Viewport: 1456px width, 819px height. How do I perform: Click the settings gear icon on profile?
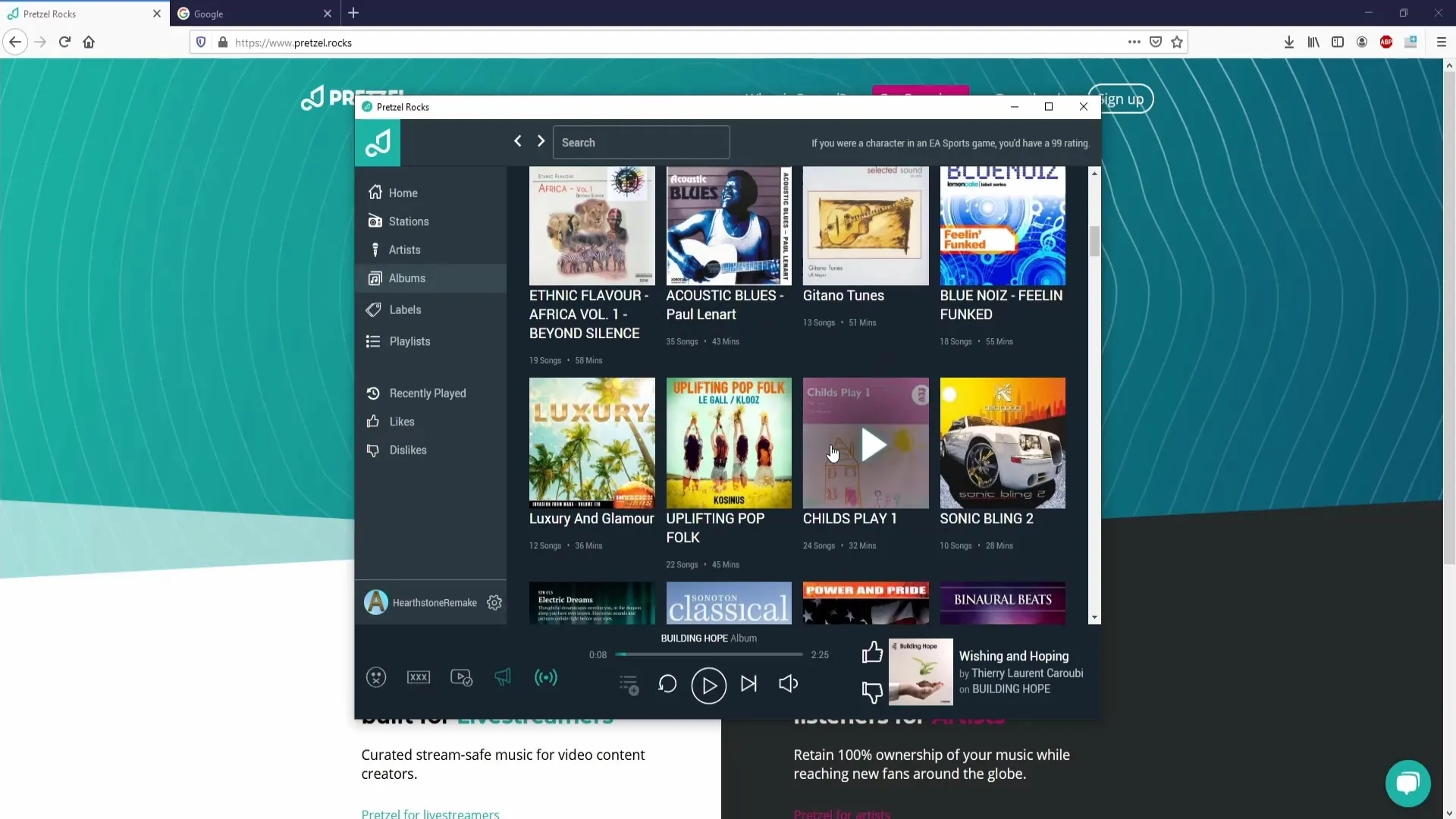point(494,602)
